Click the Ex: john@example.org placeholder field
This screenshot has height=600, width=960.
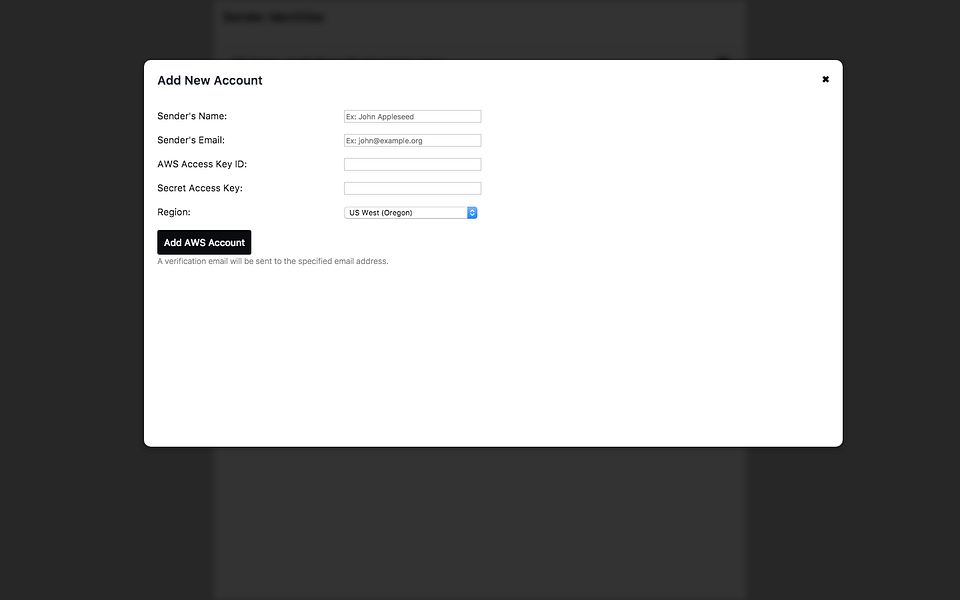click(x=412, y=140)
